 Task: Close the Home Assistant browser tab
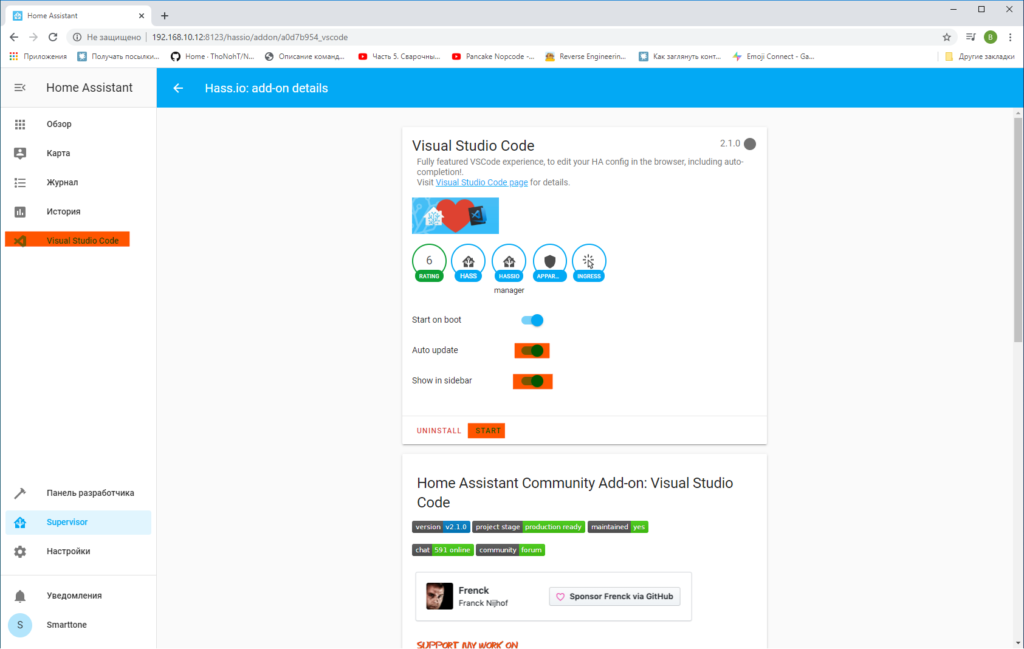pos(141,16)
